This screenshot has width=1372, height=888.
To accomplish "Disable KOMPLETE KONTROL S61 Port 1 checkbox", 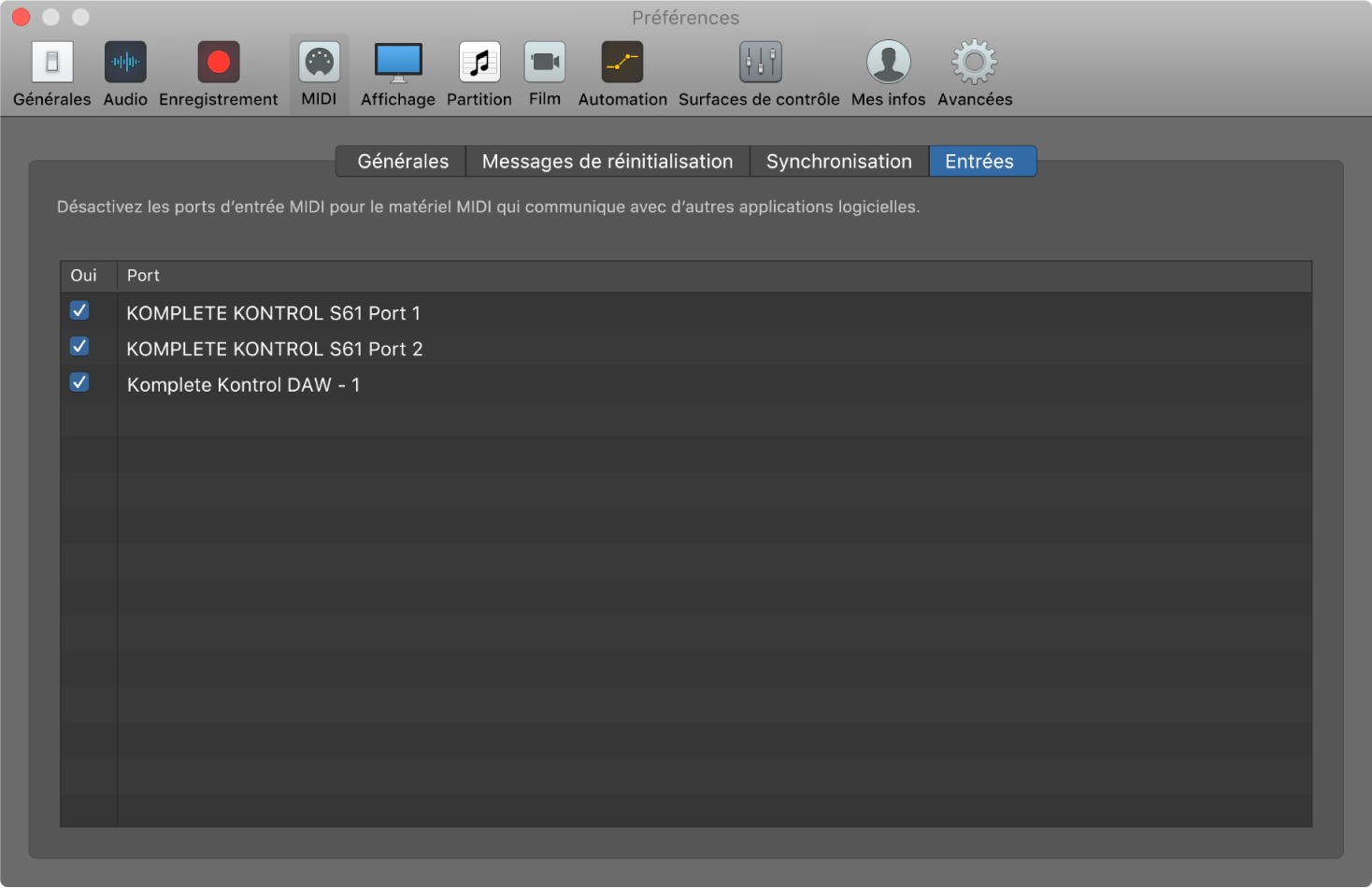I will point(79,310).
